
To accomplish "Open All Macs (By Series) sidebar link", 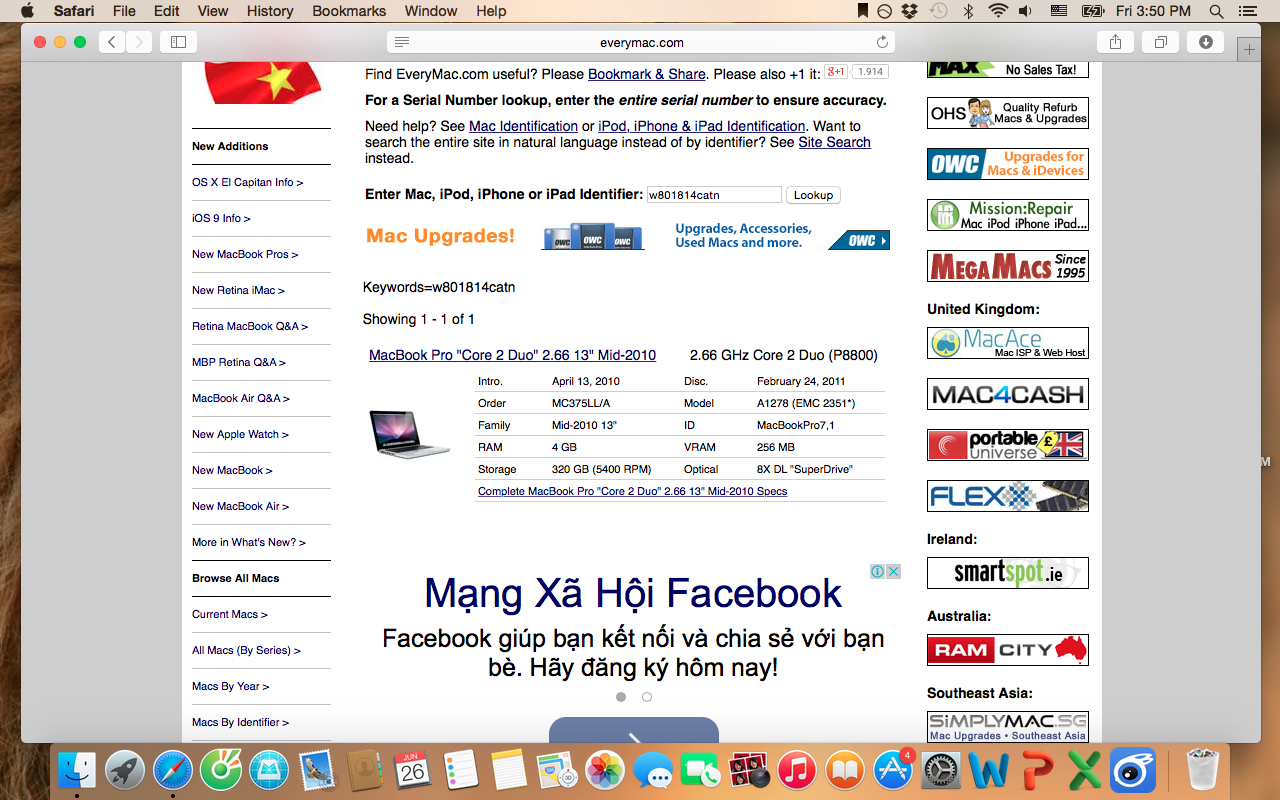I will [246, 650].
